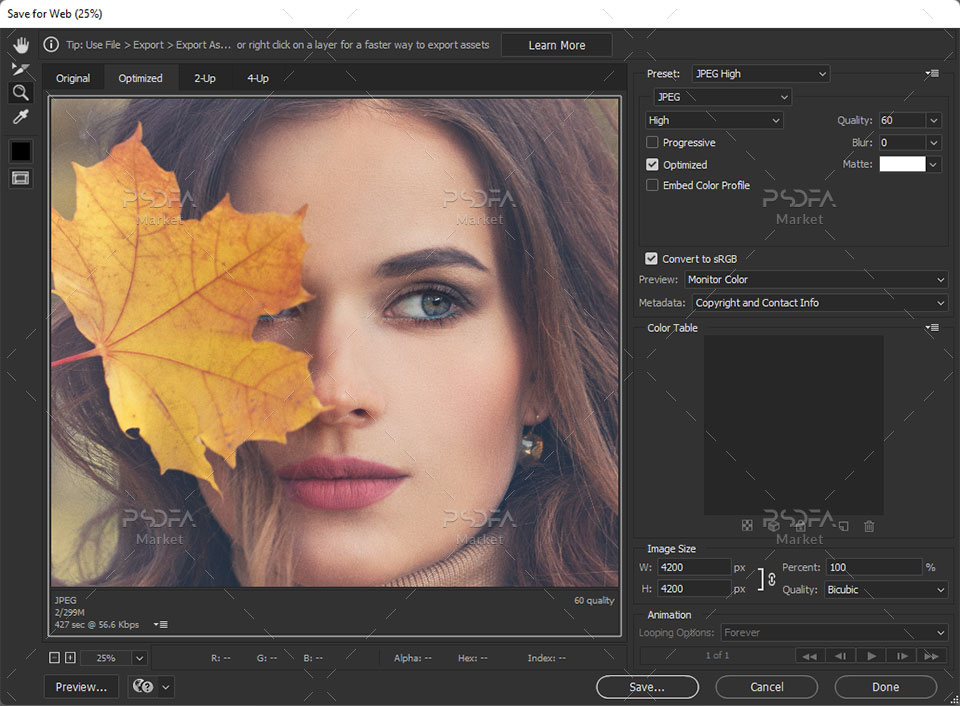Switch to the Original tab
The height and width of the screenshot is (706, 960).
point(73,78)
